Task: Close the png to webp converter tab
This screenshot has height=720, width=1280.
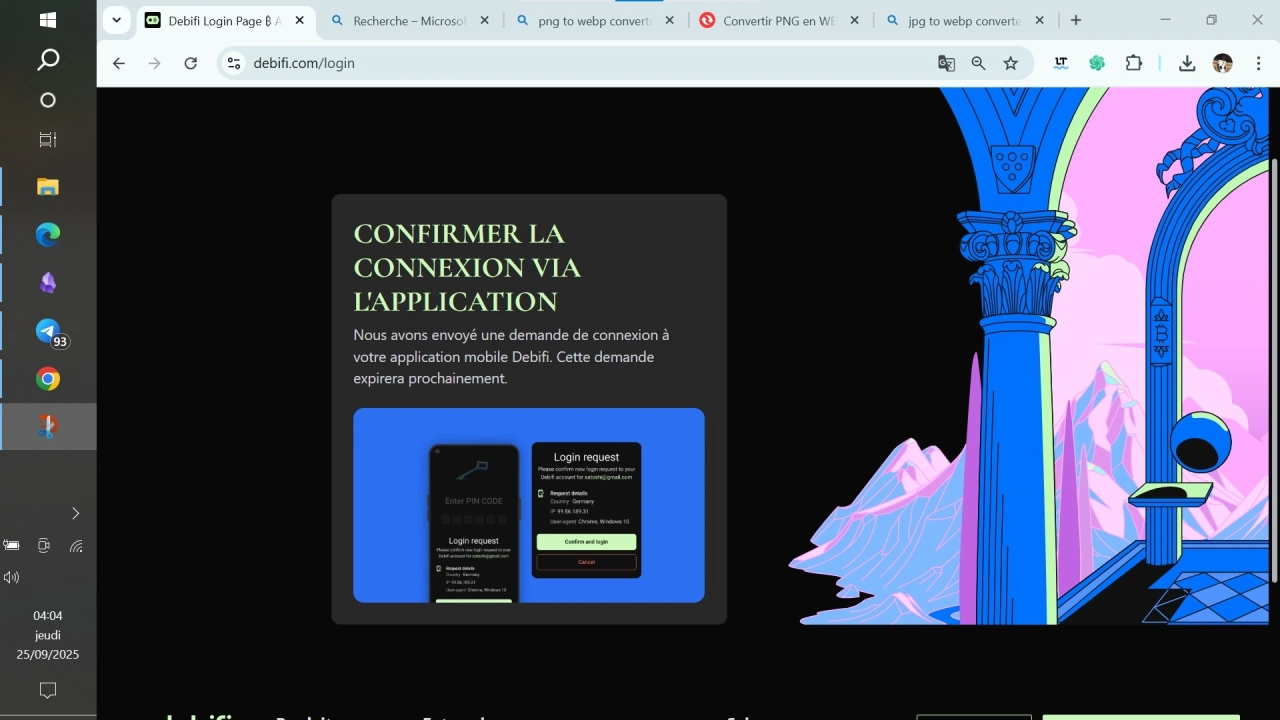Action: (669, 20)
